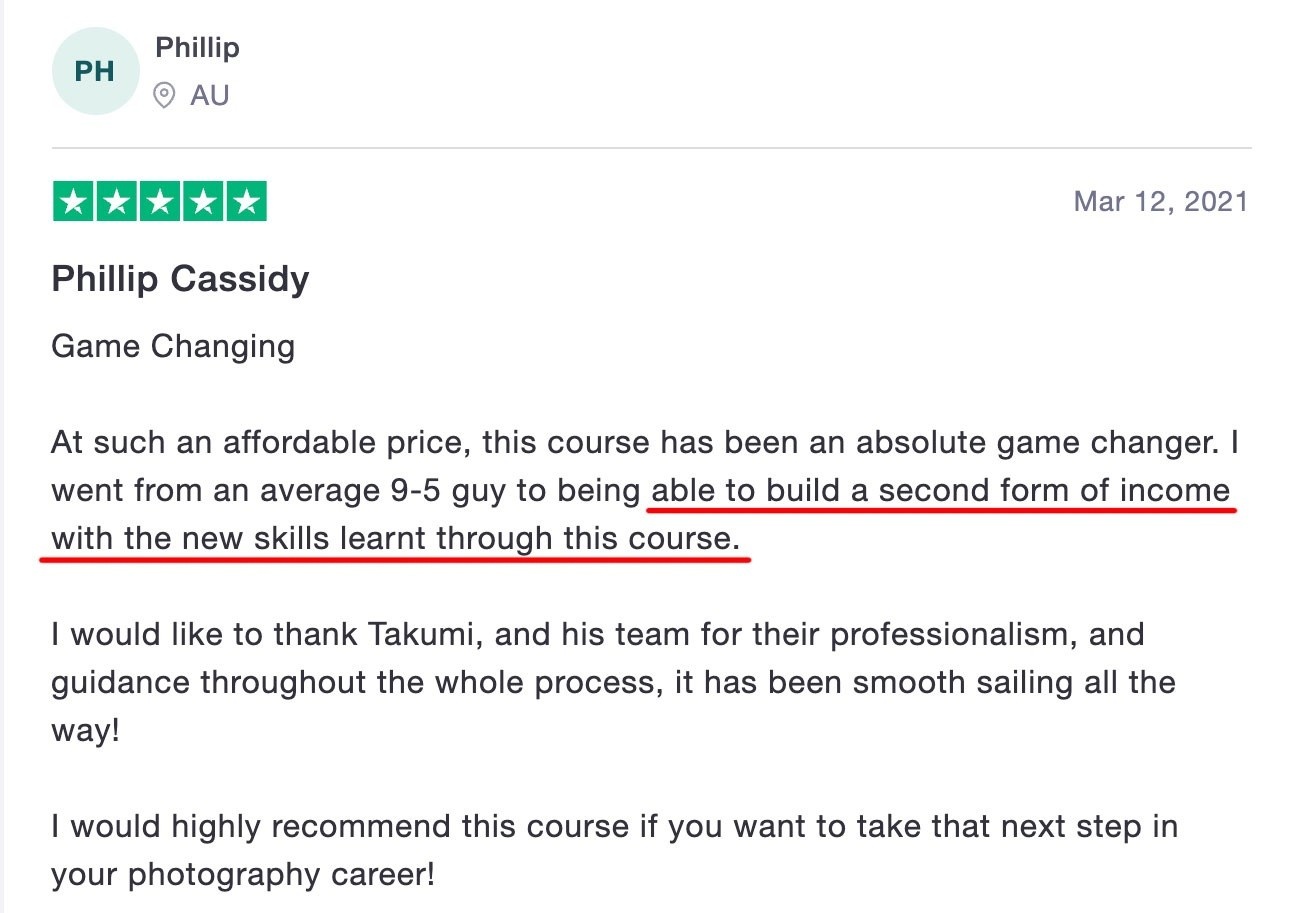The width and height of the screenshot is (1298, 913).
Task: Click the location pin icon
Action: click(x=164, y=96)
